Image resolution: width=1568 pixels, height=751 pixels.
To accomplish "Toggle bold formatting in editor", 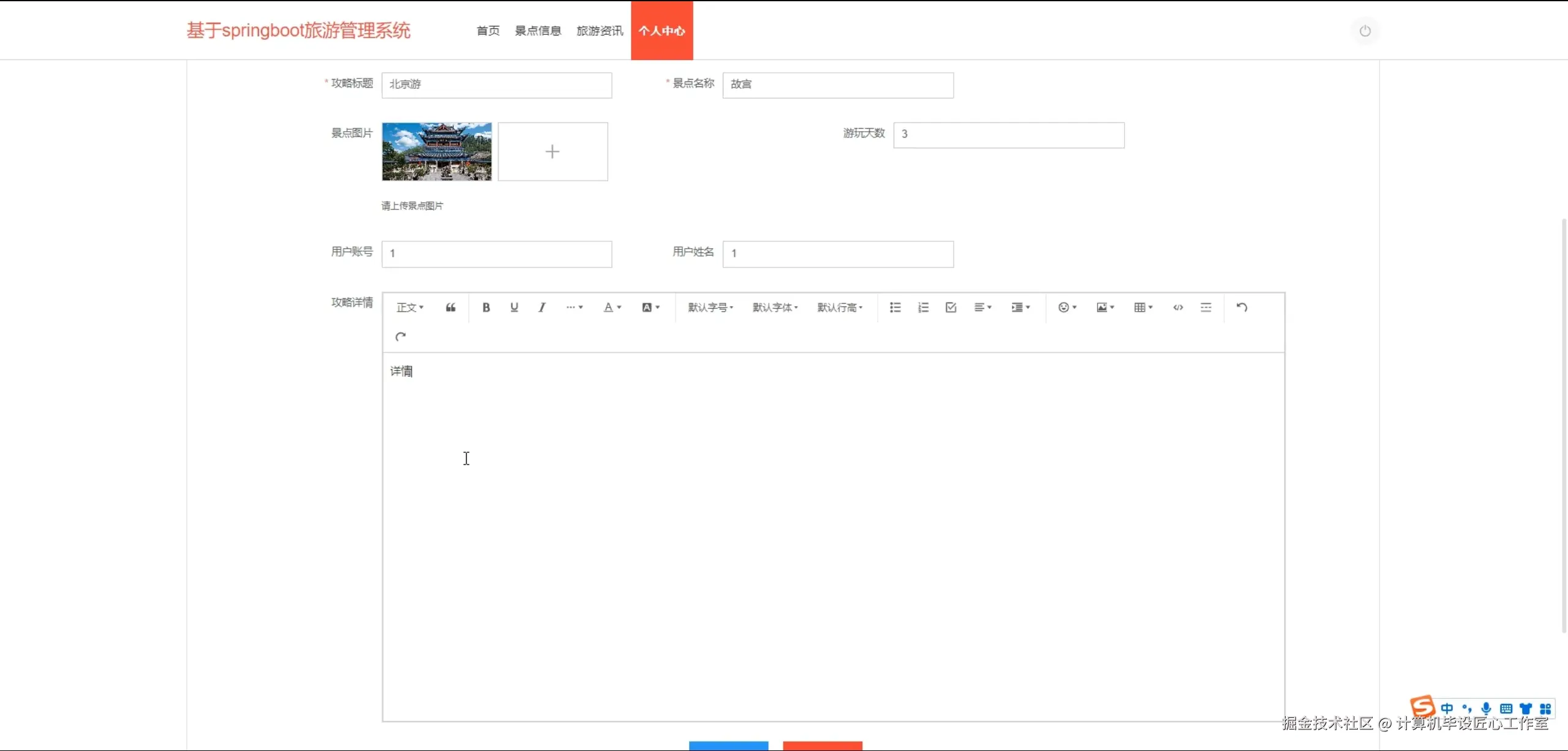I will tap(486, 308).
